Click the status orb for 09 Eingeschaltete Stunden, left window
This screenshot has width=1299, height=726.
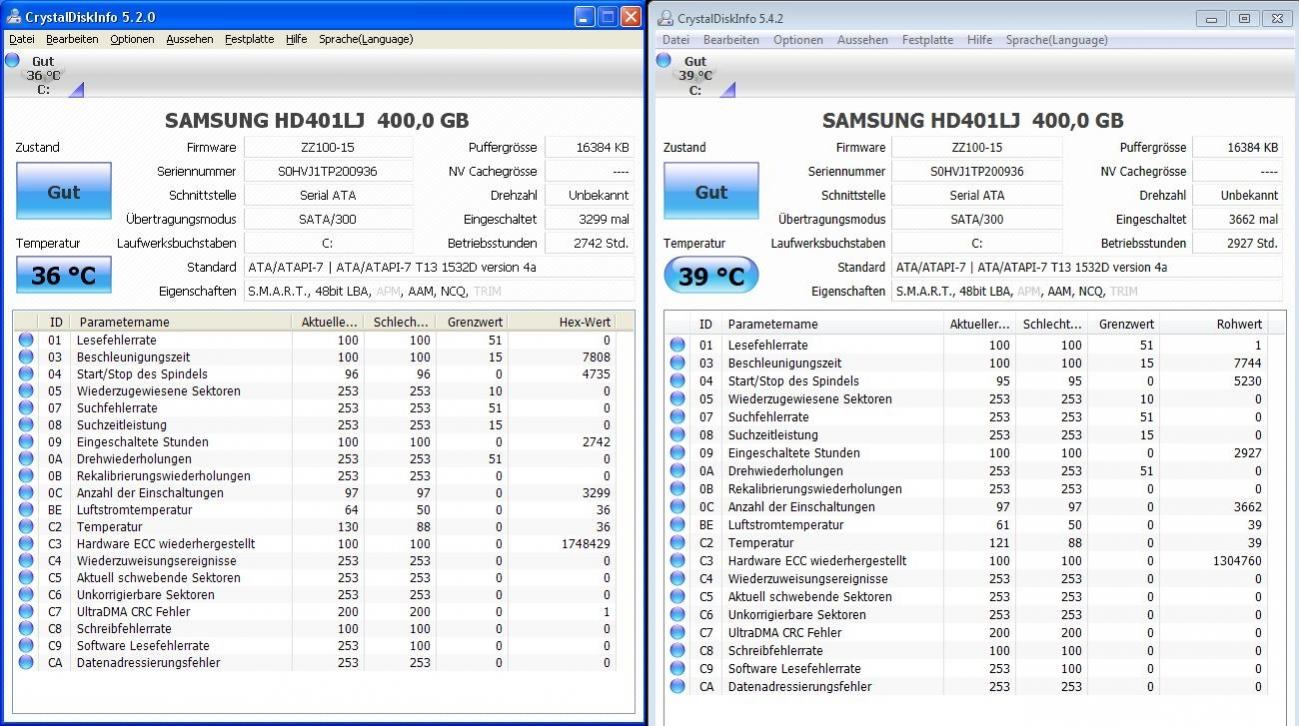coord(26,442)
